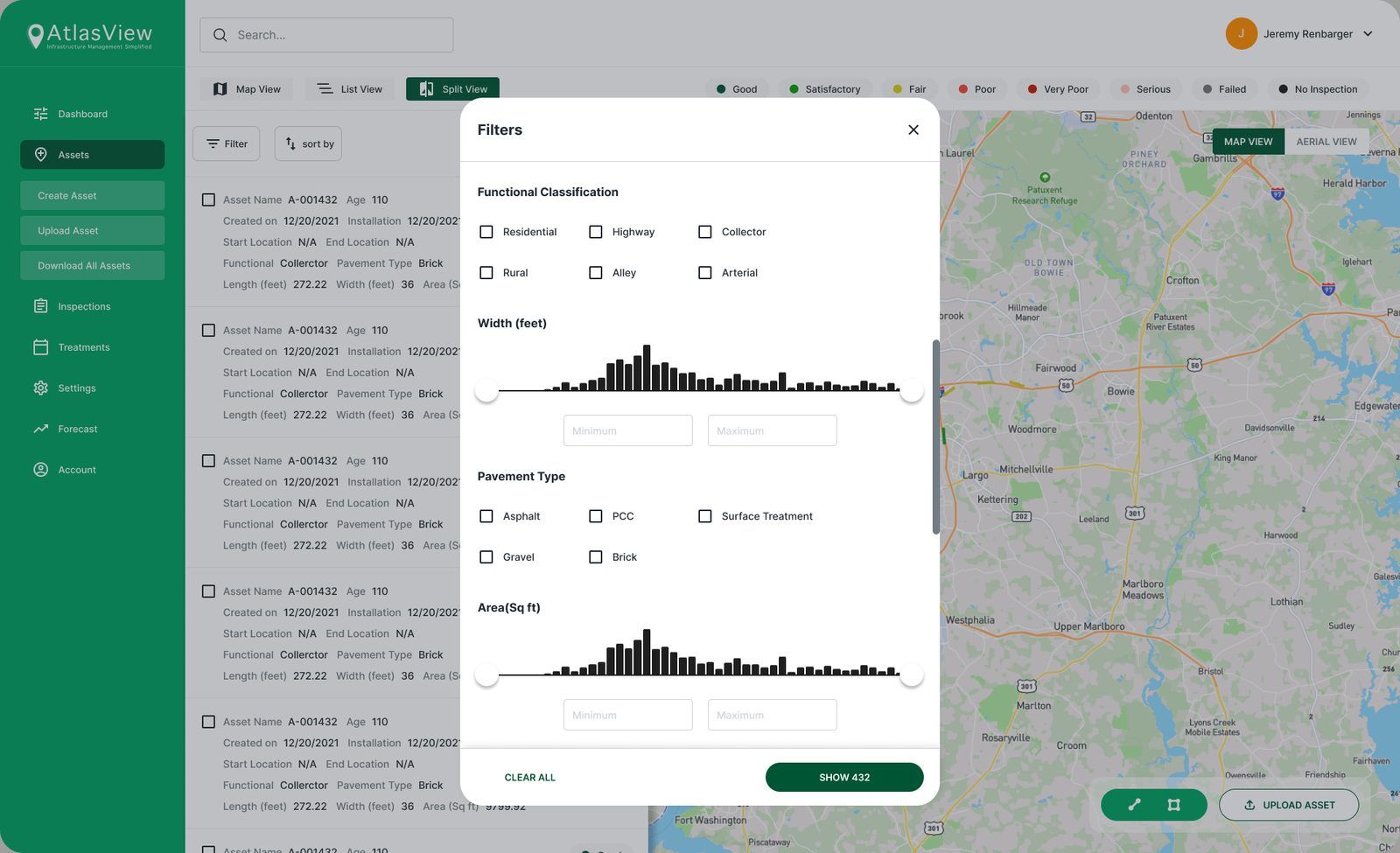Click the Forecast trend line icon
The image size is (1400, 853).
pos(41,429)
